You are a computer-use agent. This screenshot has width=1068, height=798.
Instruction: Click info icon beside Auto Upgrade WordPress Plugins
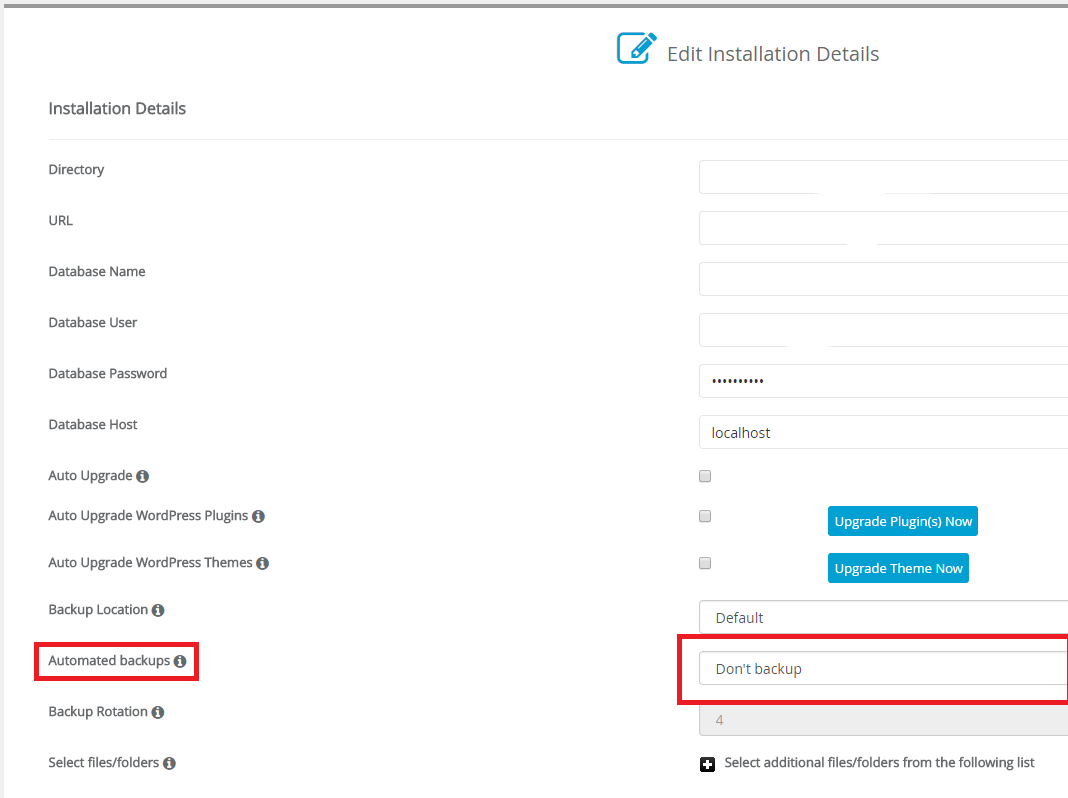258,515
